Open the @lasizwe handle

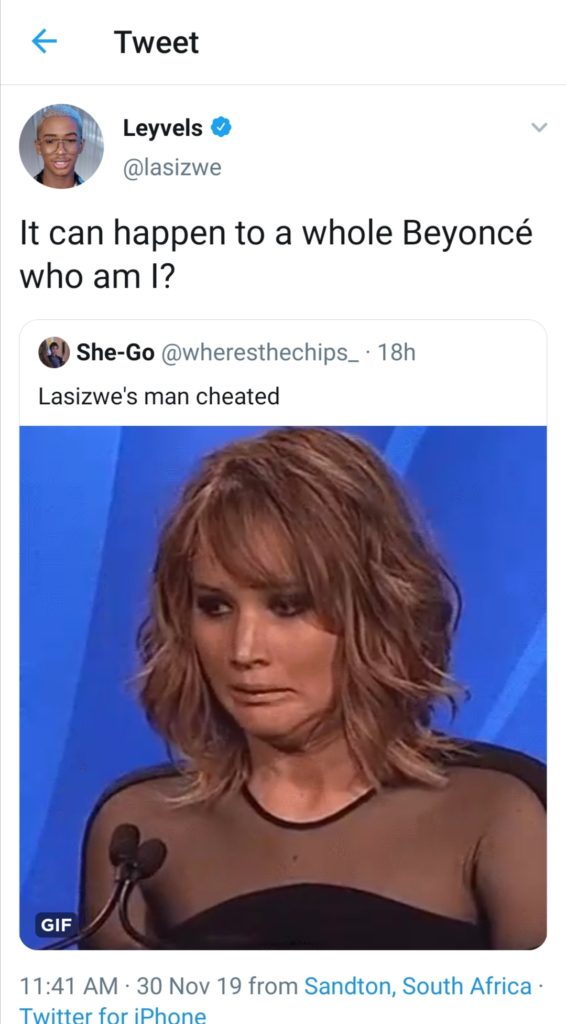click(172, 168)
